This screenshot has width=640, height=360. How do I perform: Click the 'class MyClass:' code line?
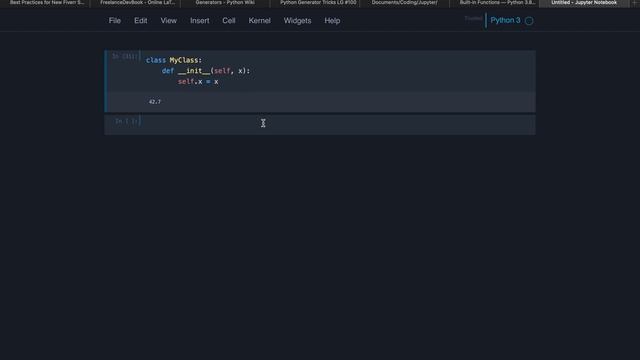(174, 60)
